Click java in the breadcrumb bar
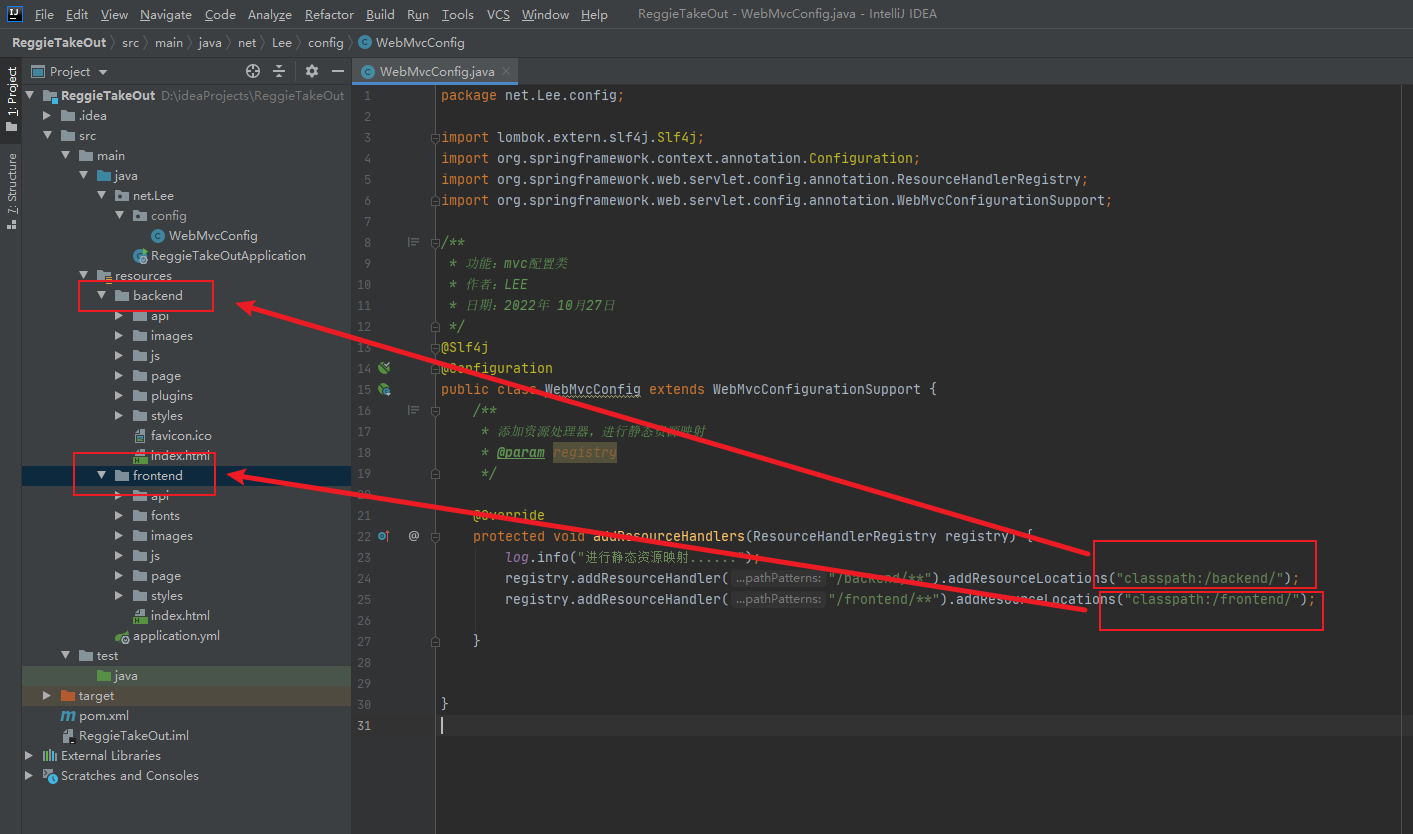This screenshot has height=834, width=1413. 210,43
